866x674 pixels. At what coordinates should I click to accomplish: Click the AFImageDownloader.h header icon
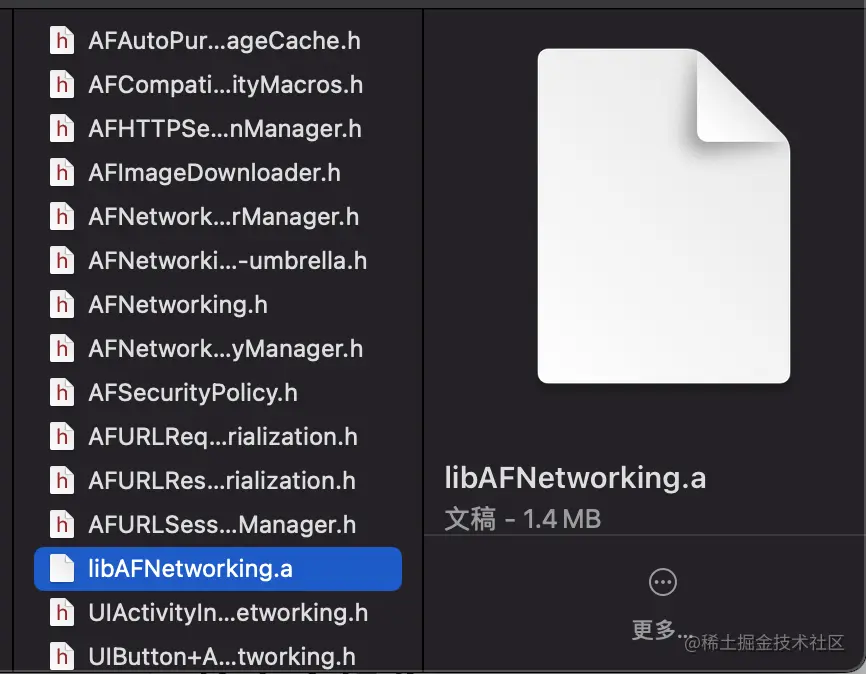[x=62, y=173]
